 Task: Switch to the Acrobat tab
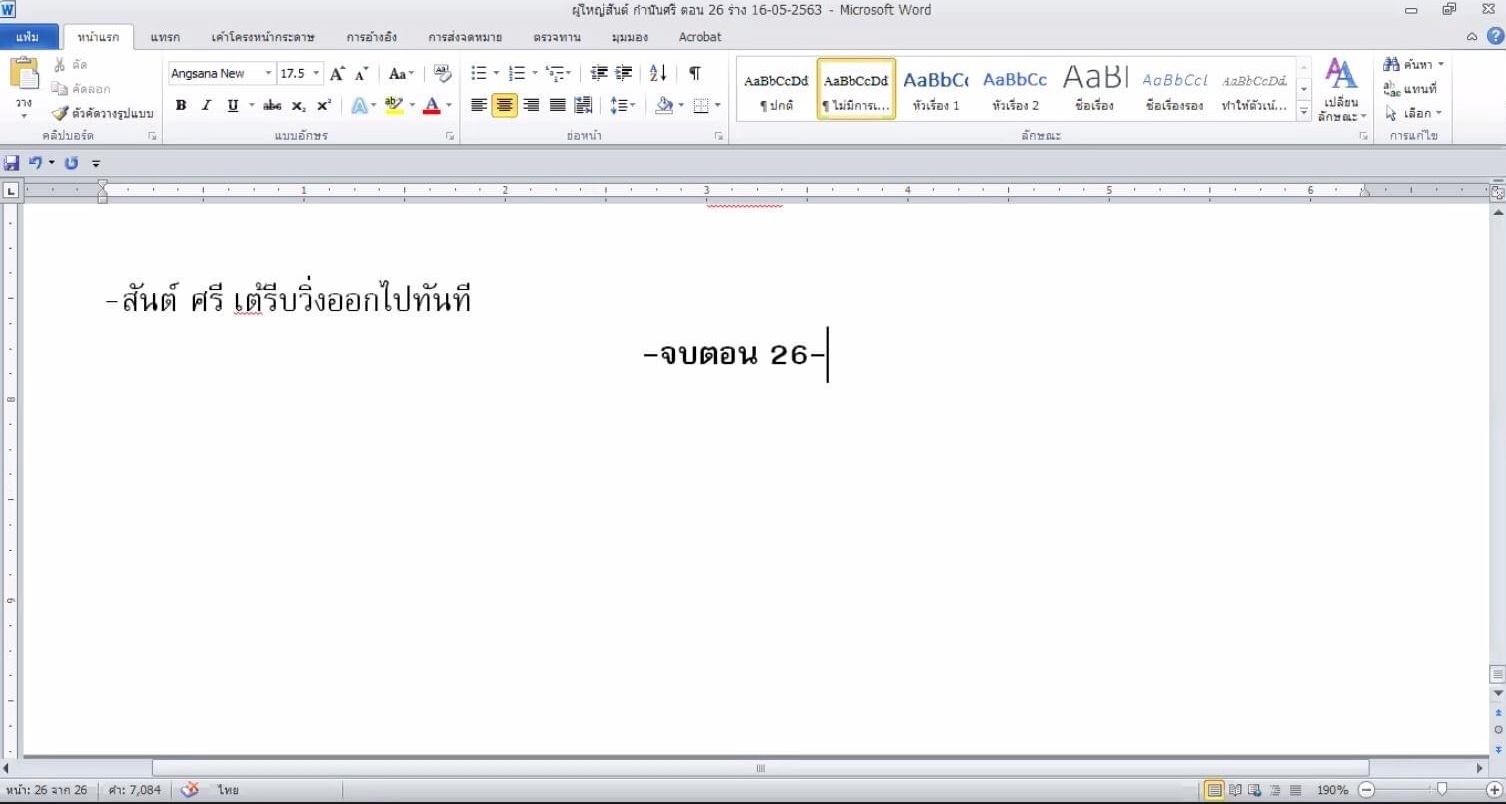(700, 37)
